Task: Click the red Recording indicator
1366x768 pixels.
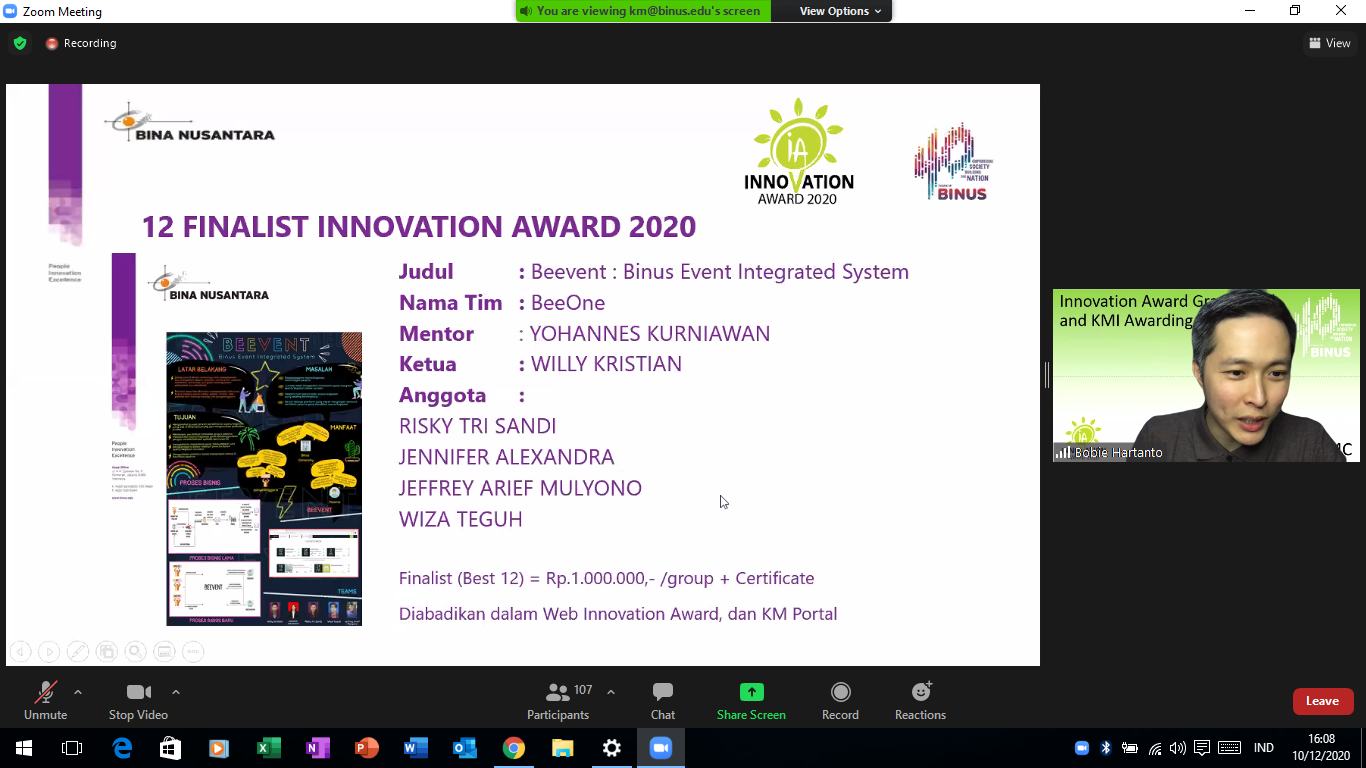Action: 81,43
